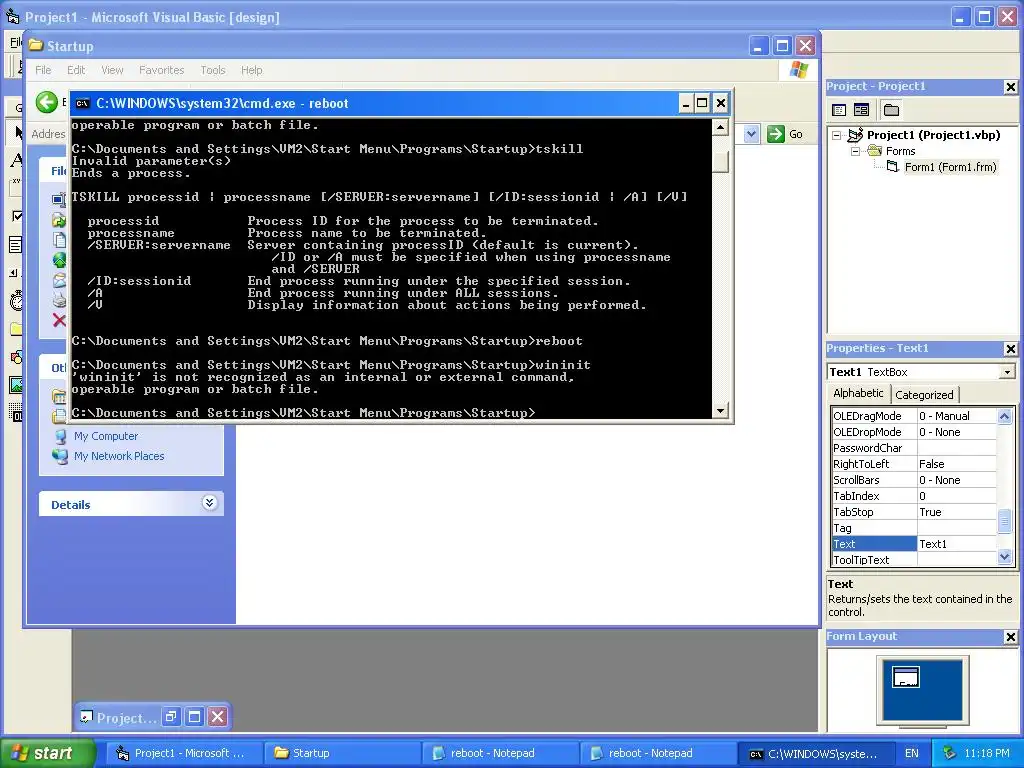Open Tools menu in Startup window
Viewport: 1024px width, 768px height.
click(213, 70)
